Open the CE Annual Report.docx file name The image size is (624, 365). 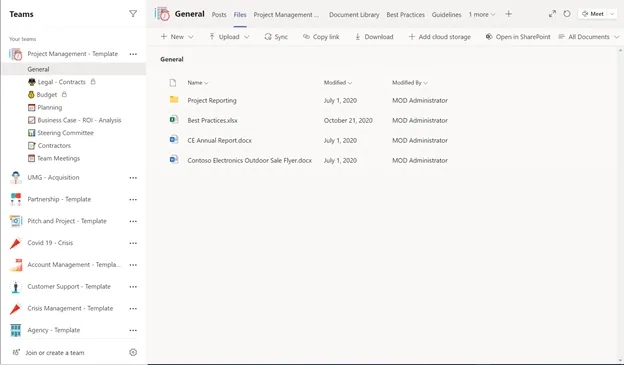coord(219,141)
